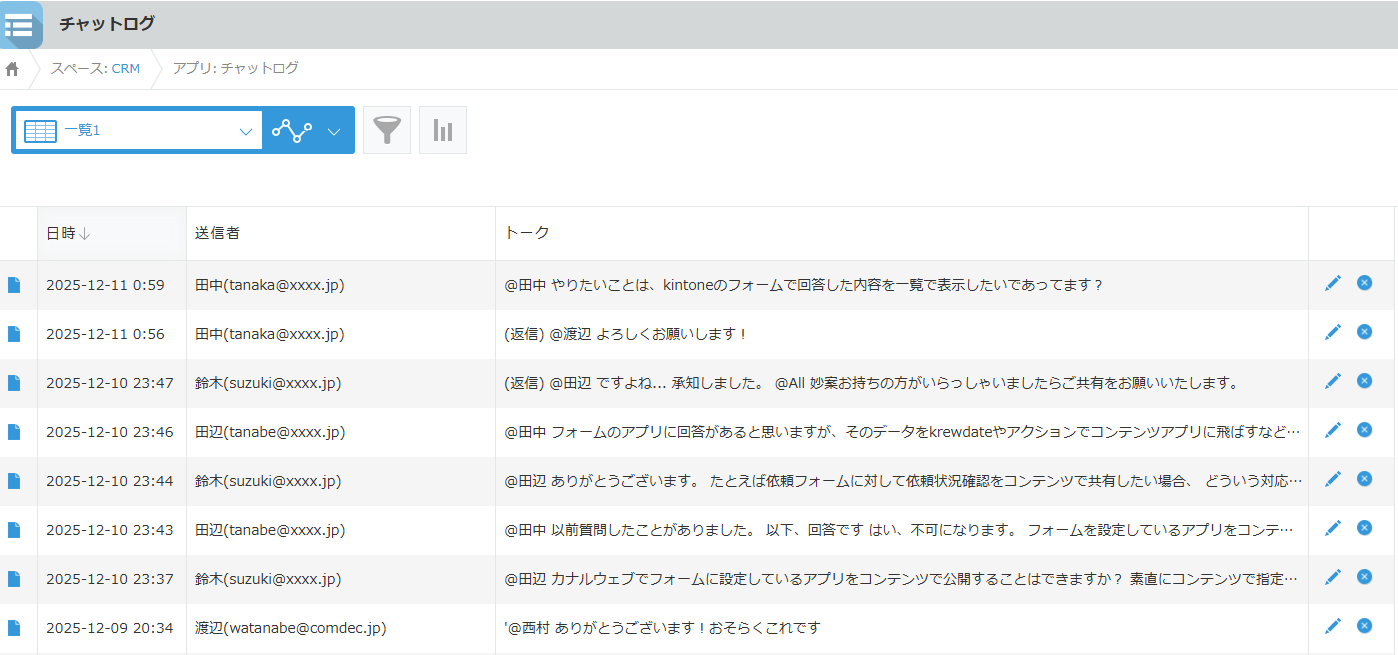Image resolution: width=1398 pixels, height=655 pixels.
Task: Expand the chart options chevron next to graph icon
Action: pos(335,130)
